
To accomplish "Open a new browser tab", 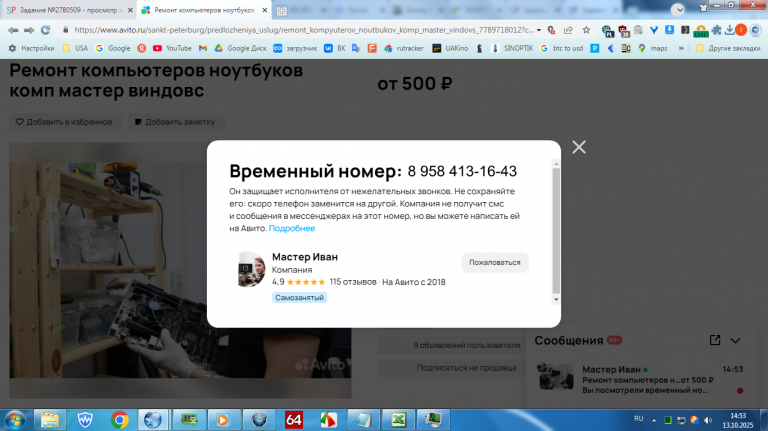I will click(281, 11).
